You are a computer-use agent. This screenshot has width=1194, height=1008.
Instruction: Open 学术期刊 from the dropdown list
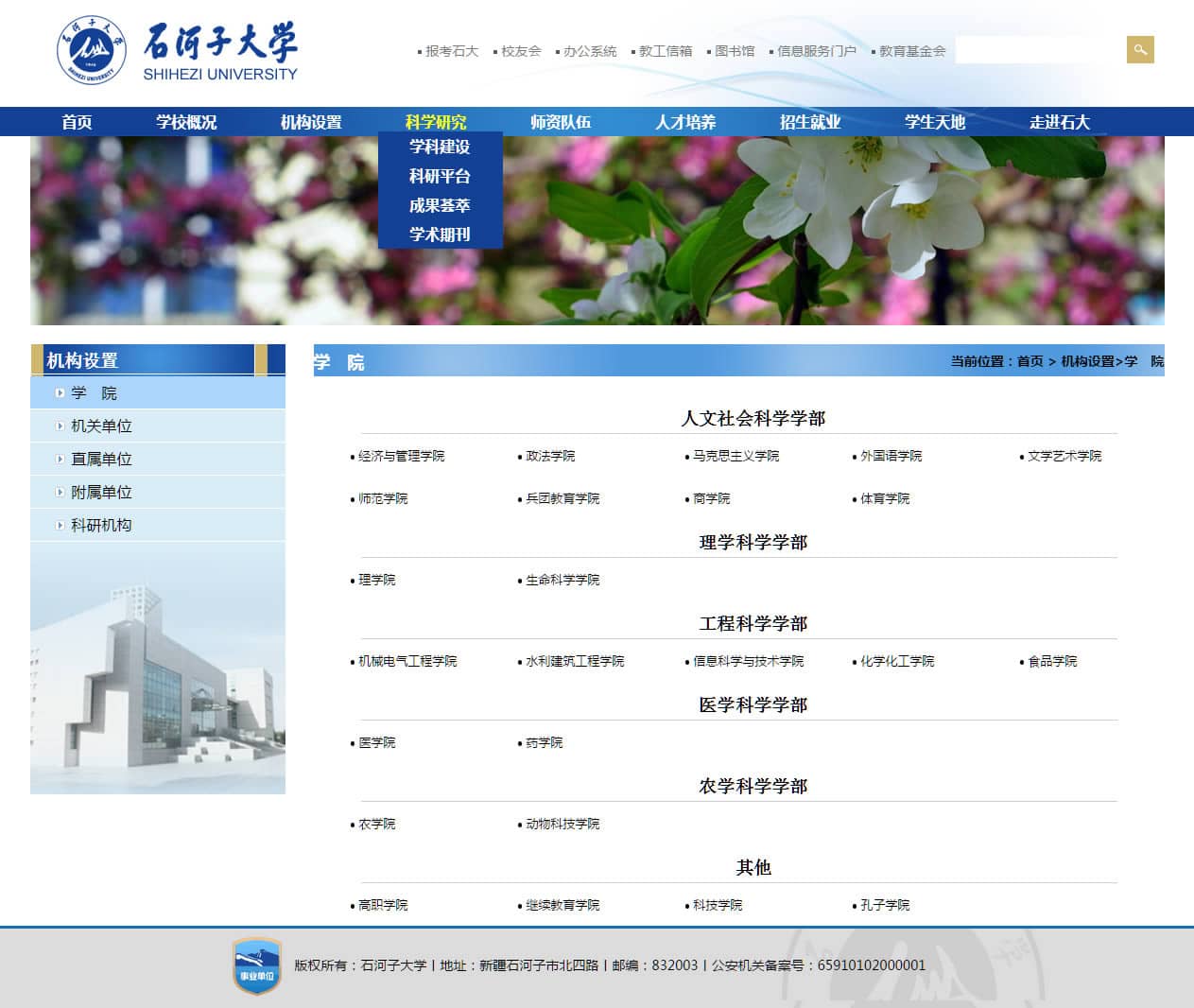pyautogui.click(x=440, y=235)
